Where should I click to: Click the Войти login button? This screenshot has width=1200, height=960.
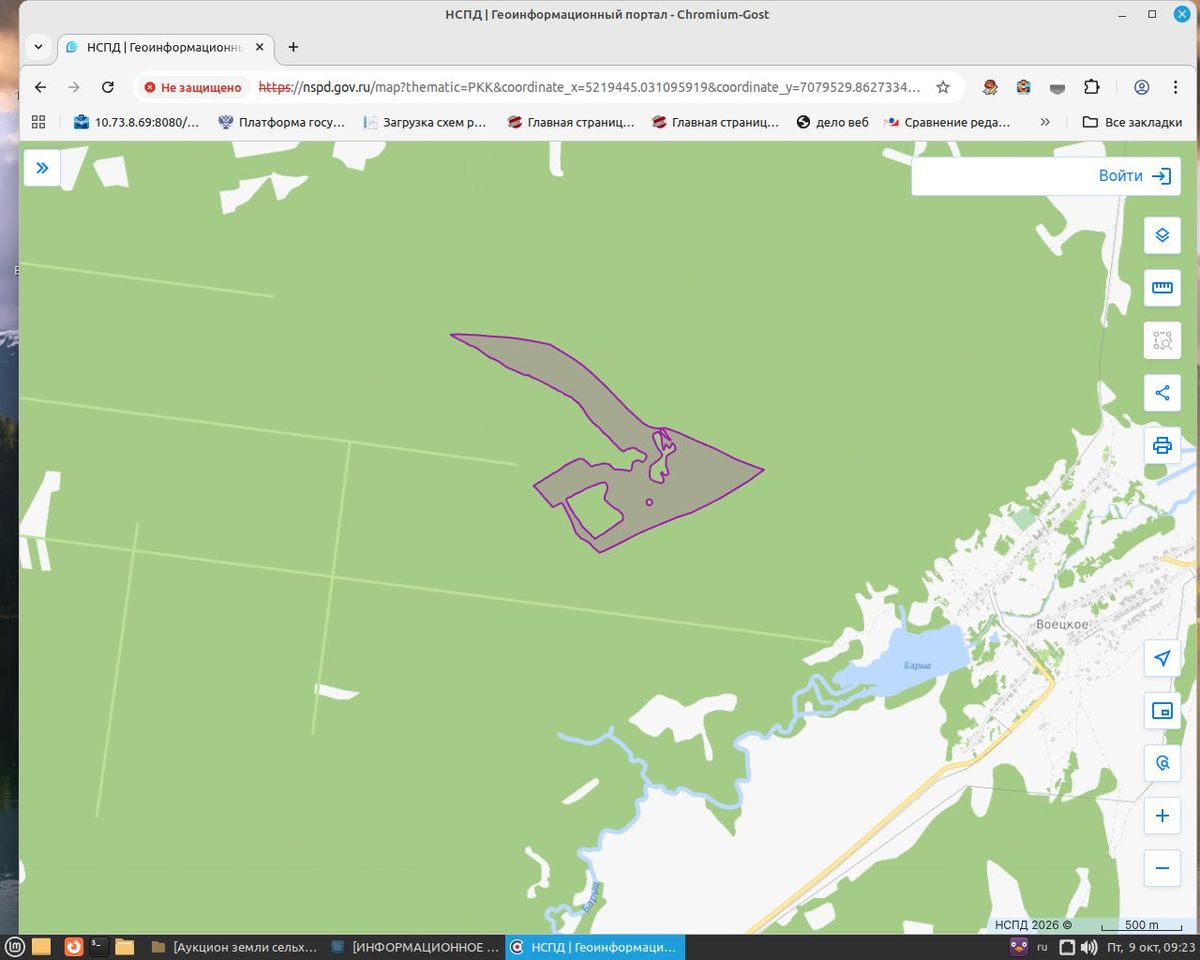[1134, 176]
